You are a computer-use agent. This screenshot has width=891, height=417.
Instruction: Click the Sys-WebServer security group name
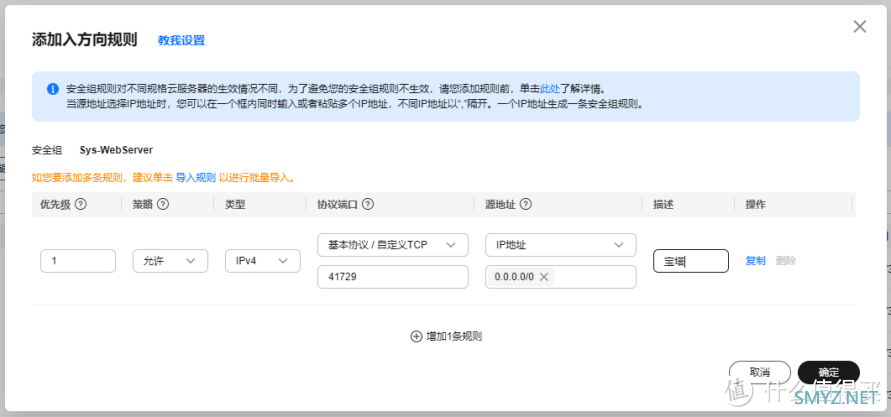tap(116, 150)
